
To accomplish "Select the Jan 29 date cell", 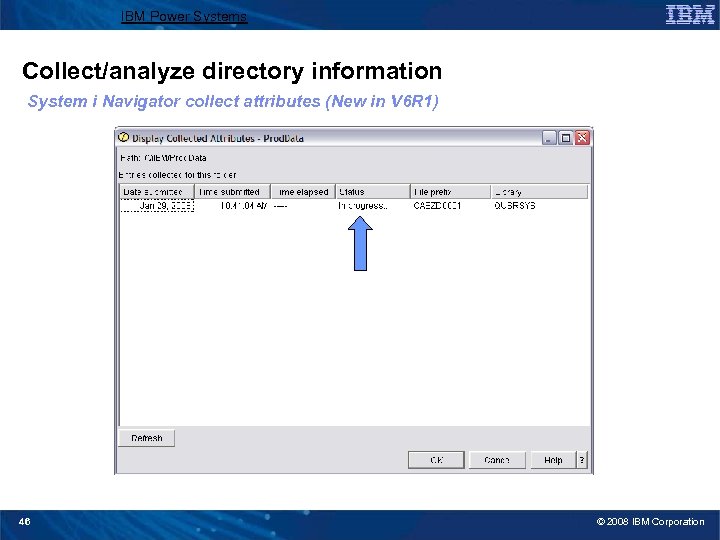I will click(x=158, y=206).
